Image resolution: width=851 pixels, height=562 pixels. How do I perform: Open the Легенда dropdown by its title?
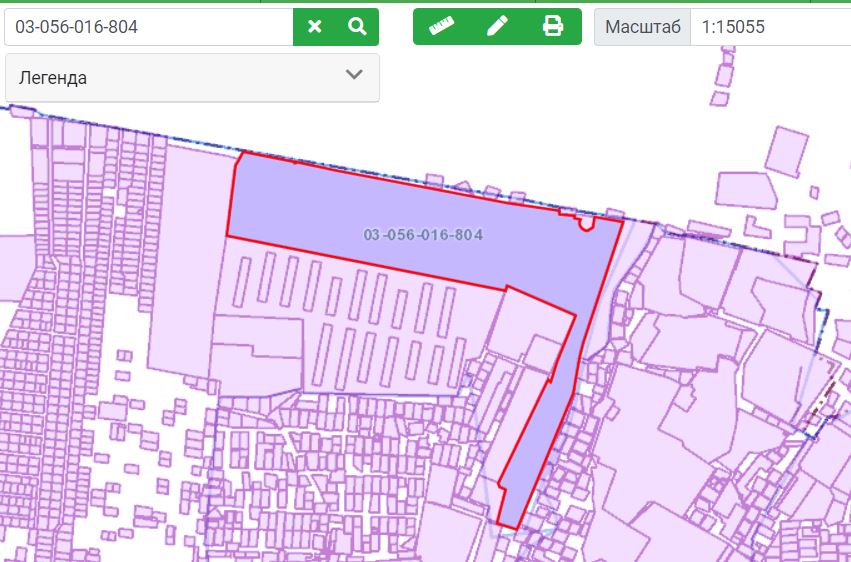(53, 78)
